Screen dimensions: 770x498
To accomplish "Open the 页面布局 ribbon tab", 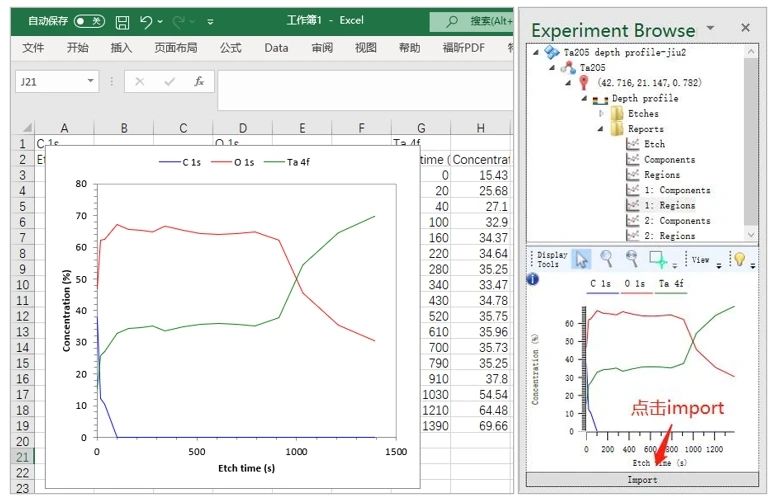I will (x=175, y=48).
